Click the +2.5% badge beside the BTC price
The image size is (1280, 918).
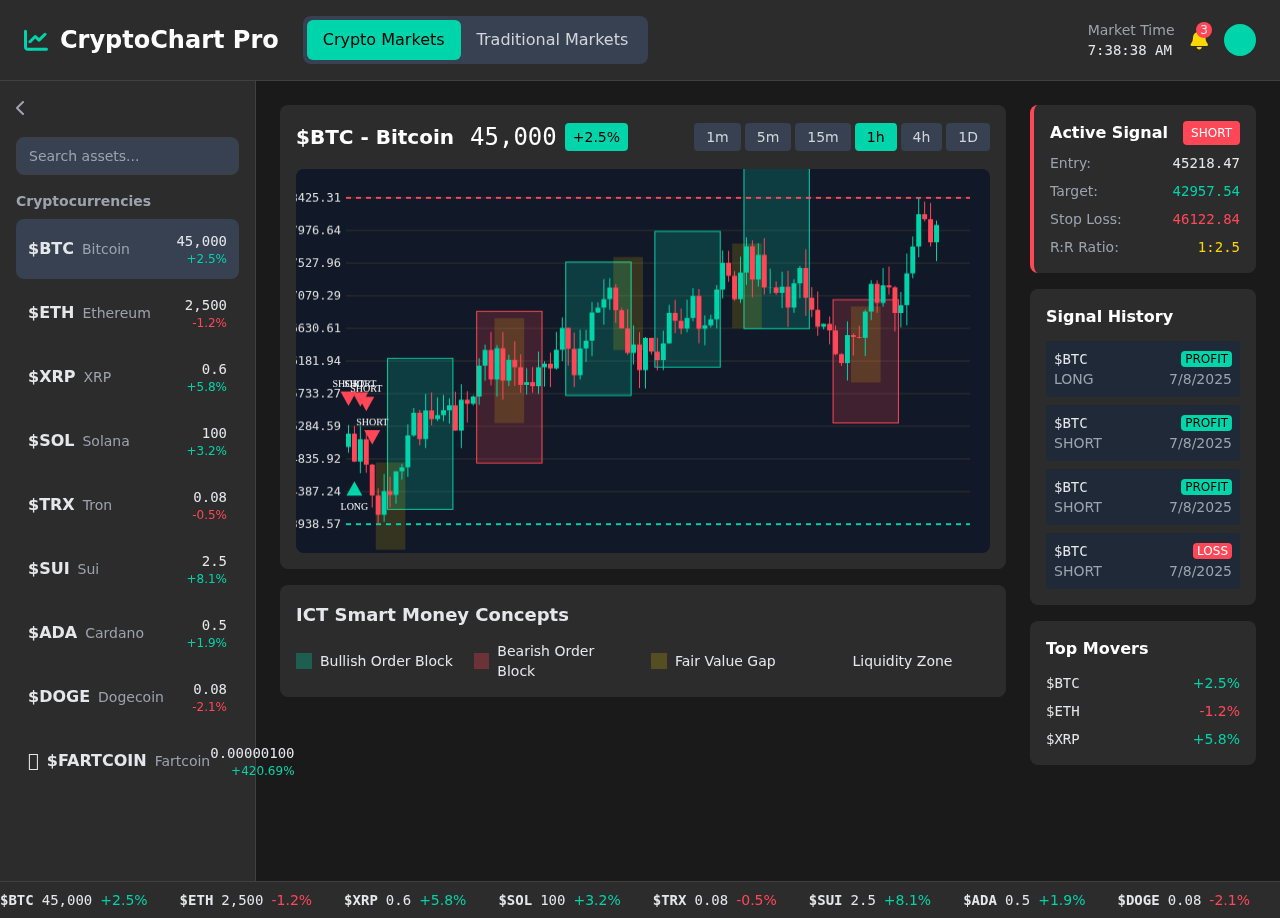[596, 137]
